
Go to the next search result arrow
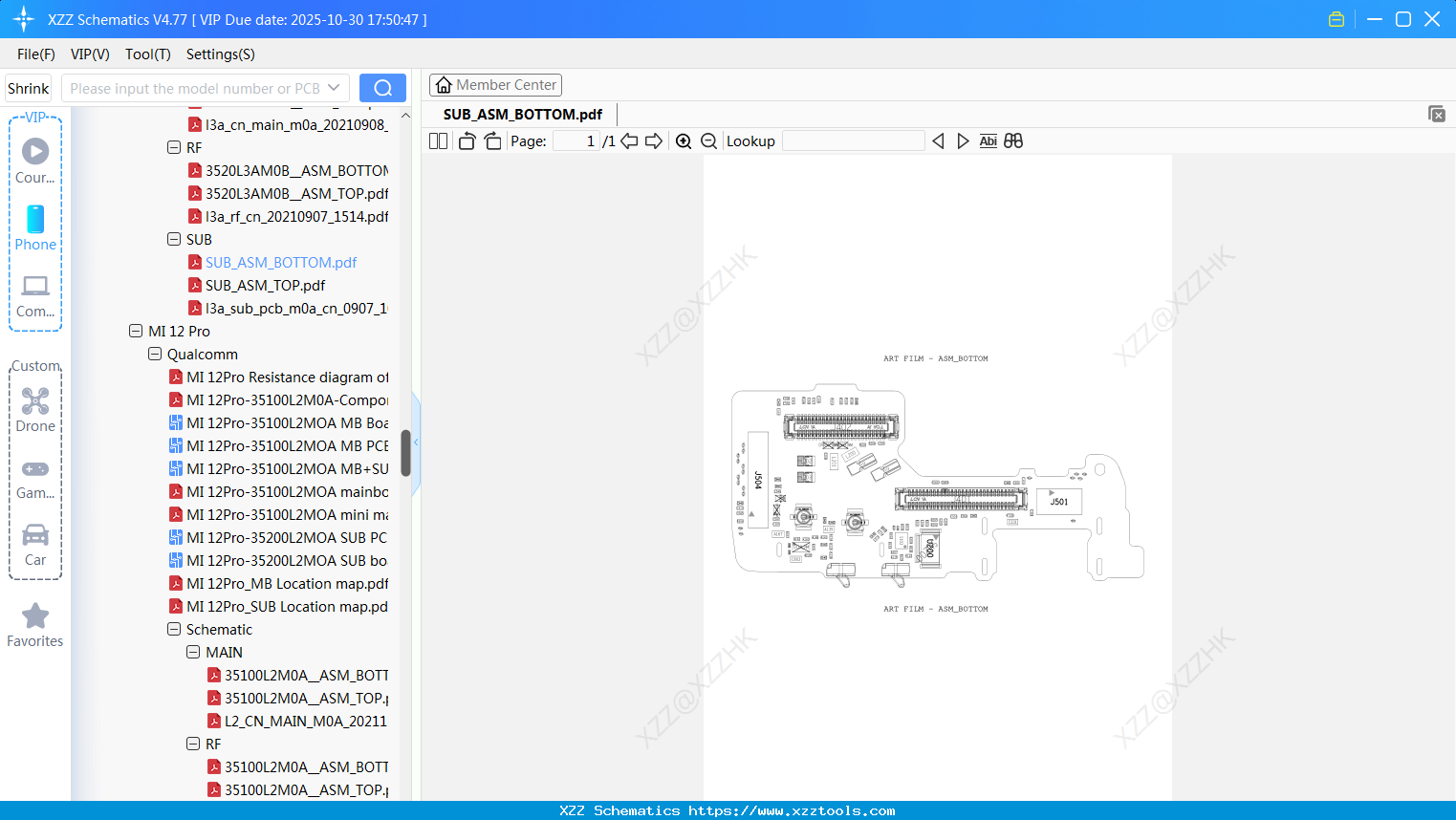(x=963, y=140)
